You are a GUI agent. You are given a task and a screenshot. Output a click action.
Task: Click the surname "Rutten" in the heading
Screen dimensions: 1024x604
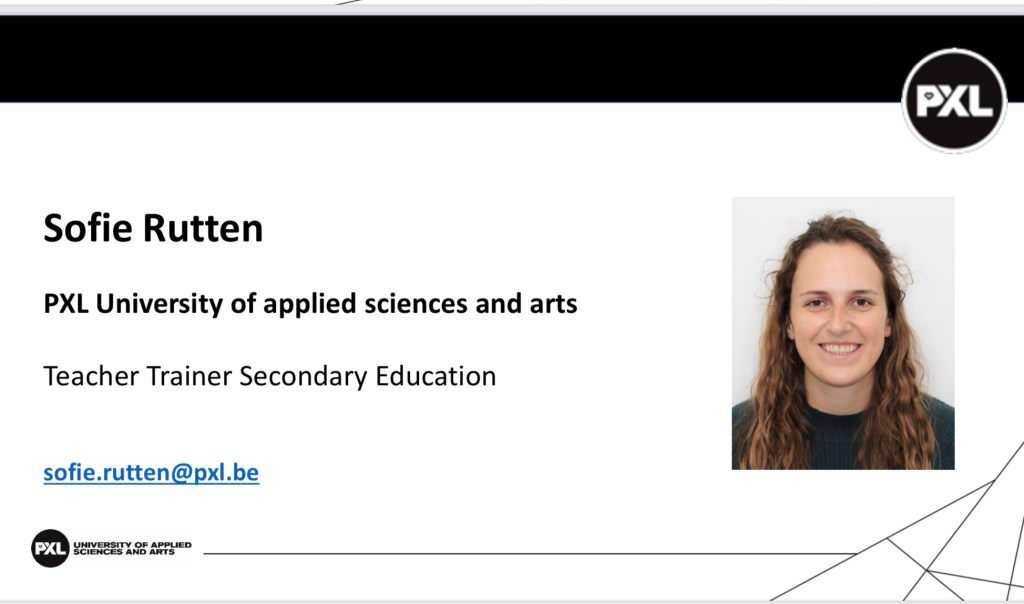[x=205, y=229]
